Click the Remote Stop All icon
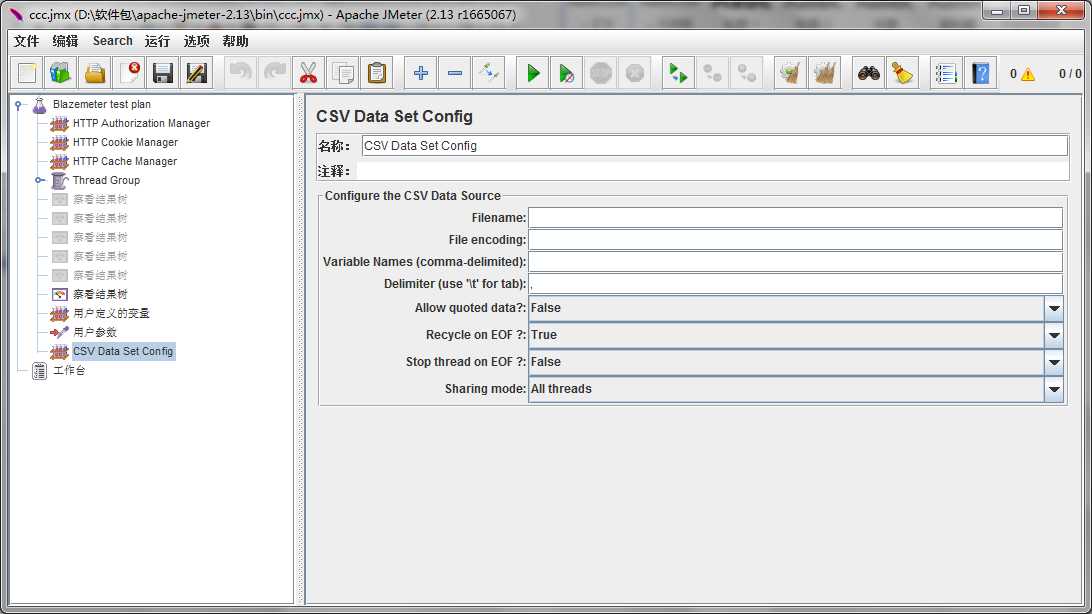1092x614 pixels. pyautogui.click(x=712, y=73)
